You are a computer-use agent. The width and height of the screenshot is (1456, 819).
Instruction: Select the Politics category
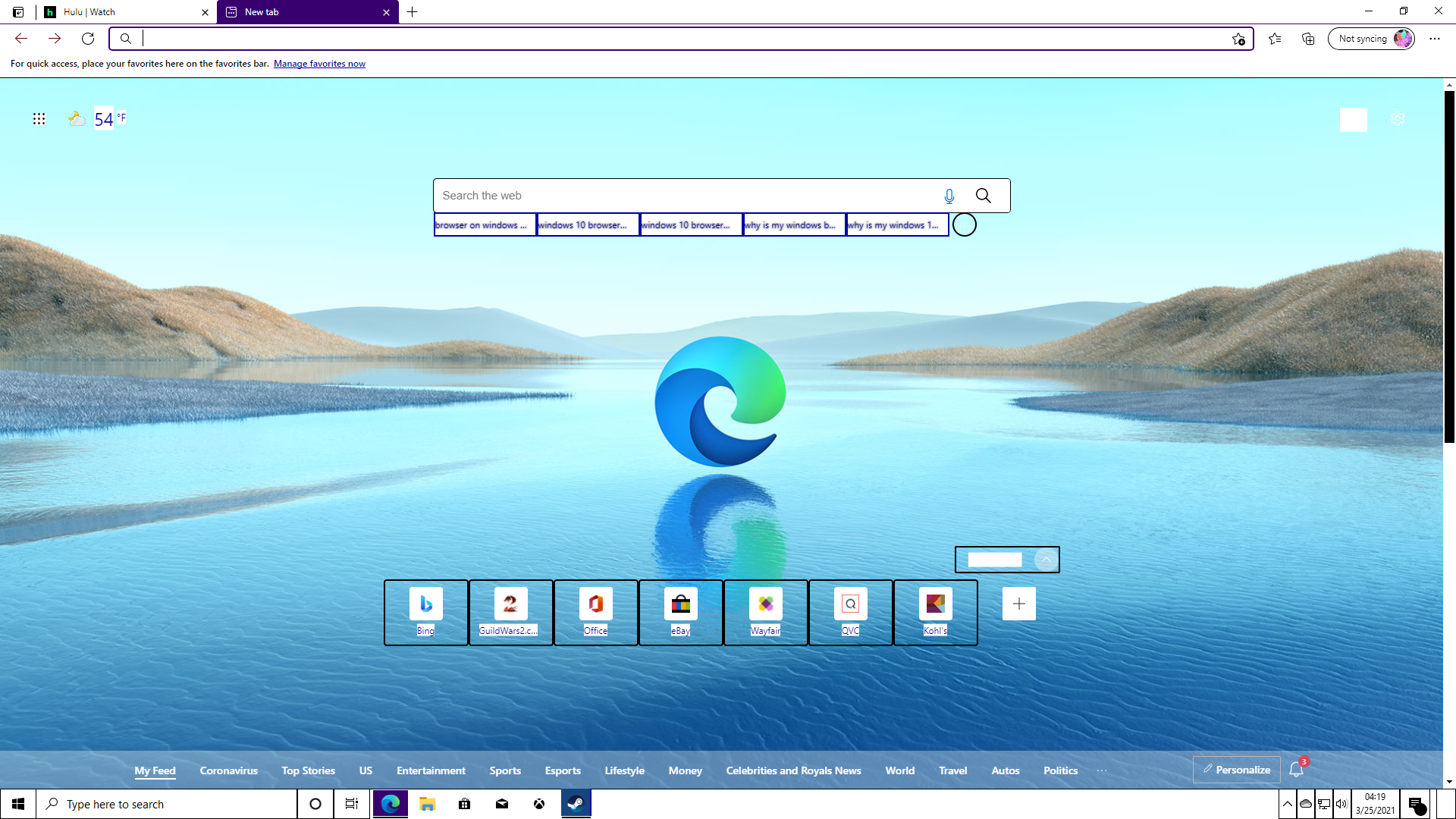coord(1061,770)
